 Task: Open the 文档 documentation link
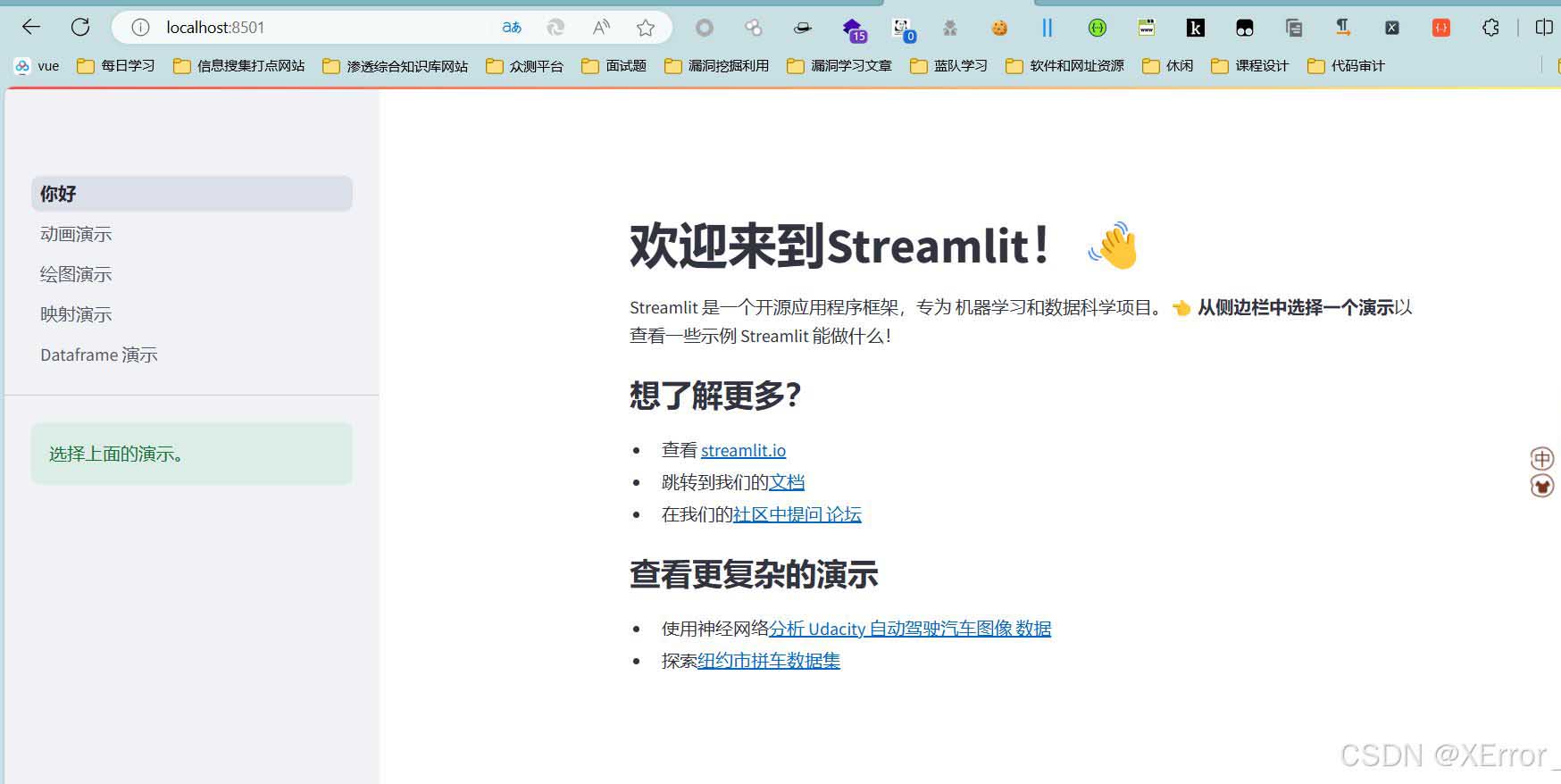[787, 482]
